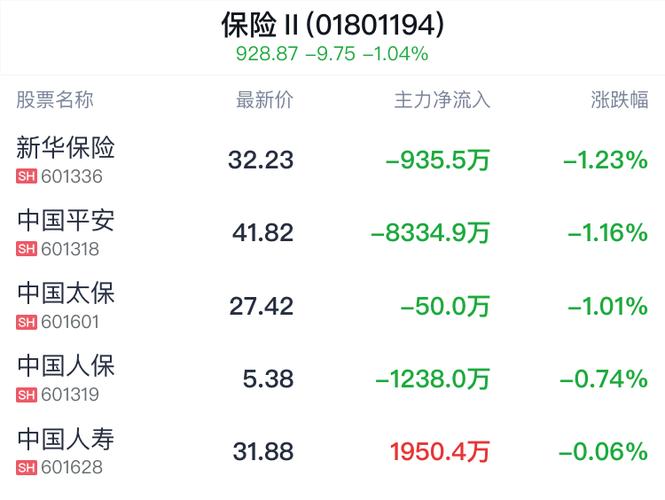Click the SH badge beside code 601628
The height and width of the screenshot is (500, 665).
coord(26,467)
